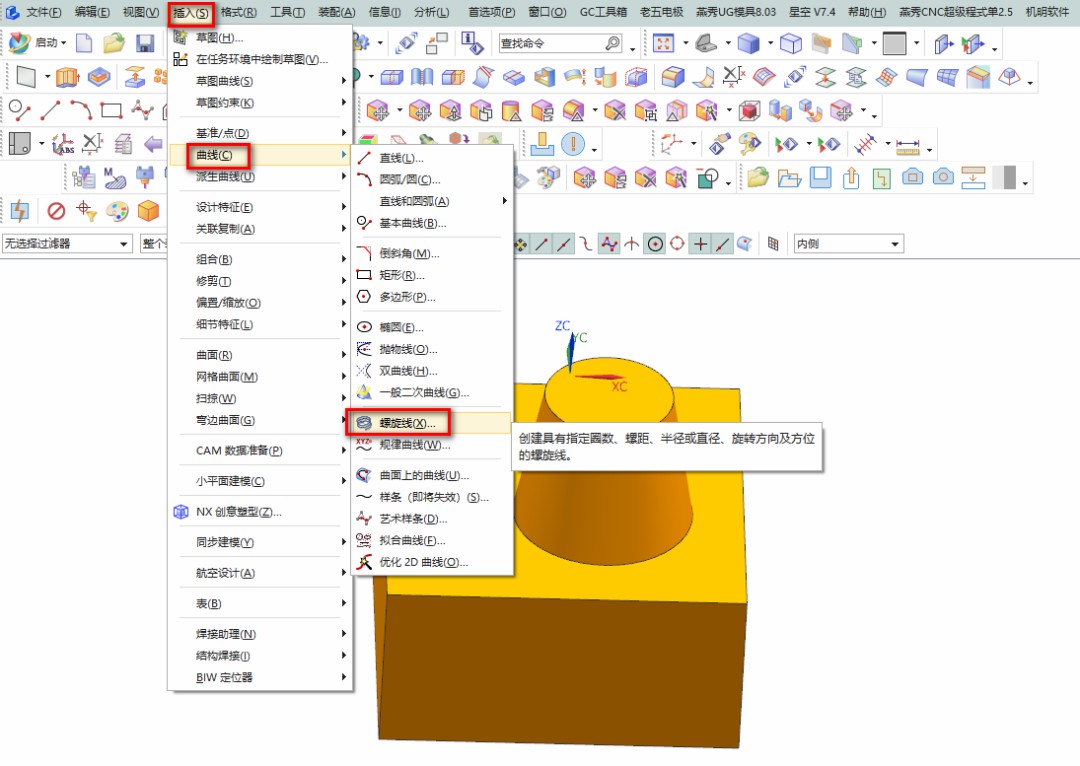Open the 分析(L) menu in menu bar
The image size is (1080, 766).
point(431,12)
